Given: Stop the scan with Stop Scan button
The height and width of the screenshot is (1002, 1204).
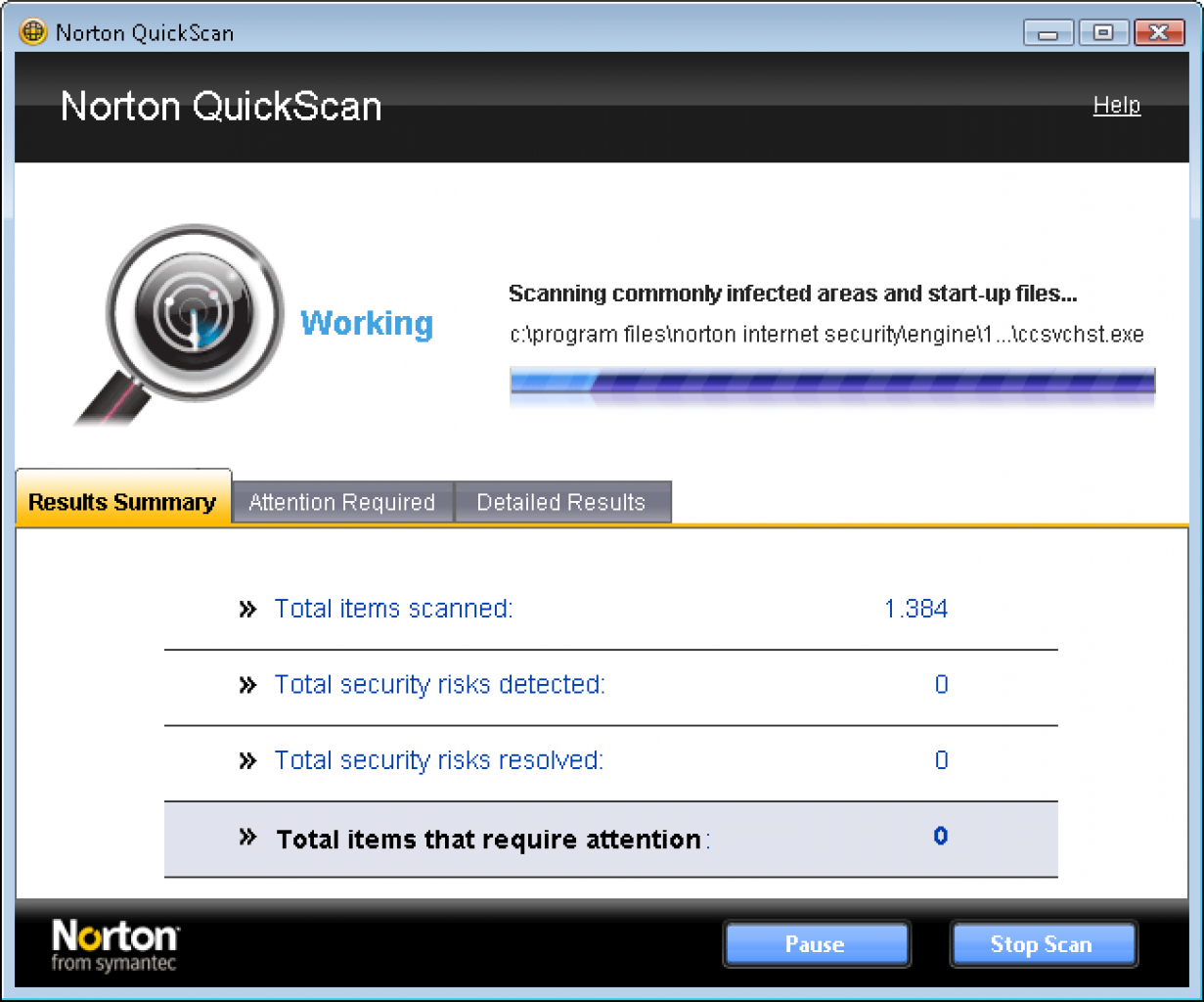Looking at the screenshot, I should (1043, 944).
